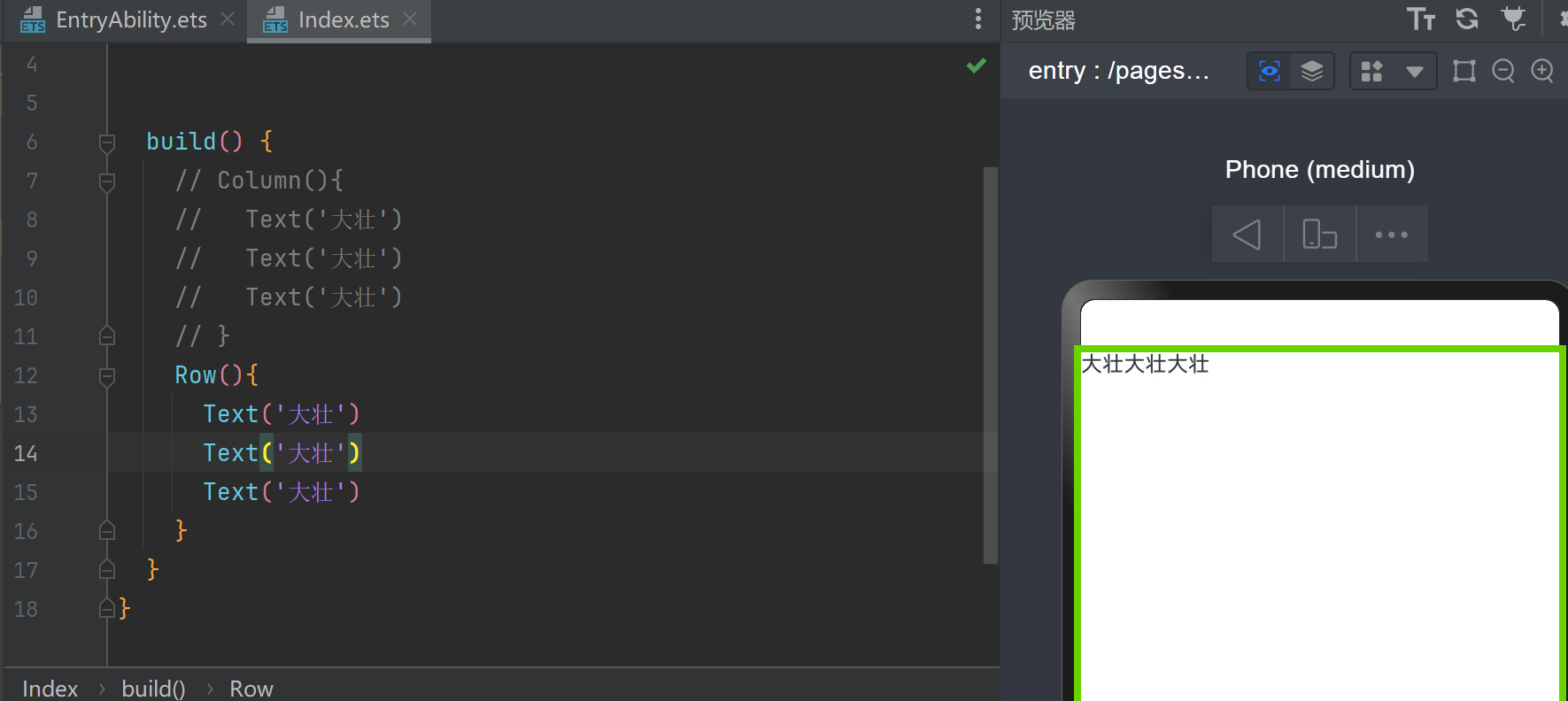The height and width of the screenshot is (701, 1568).
Task: Rotate the device with the orientation icon
Action: 1319,235
